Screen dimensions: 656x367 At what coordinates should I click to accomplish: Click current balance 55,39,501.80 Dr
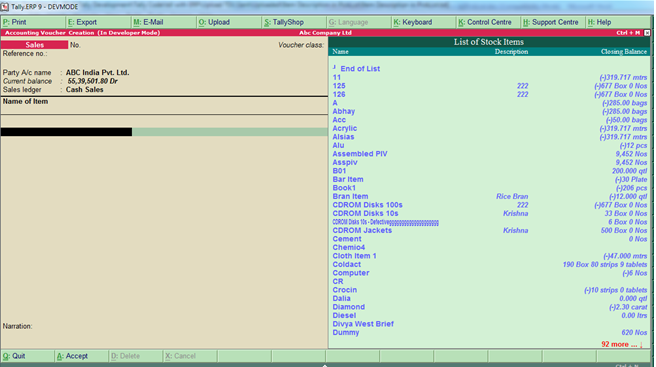tap(92, 81)
